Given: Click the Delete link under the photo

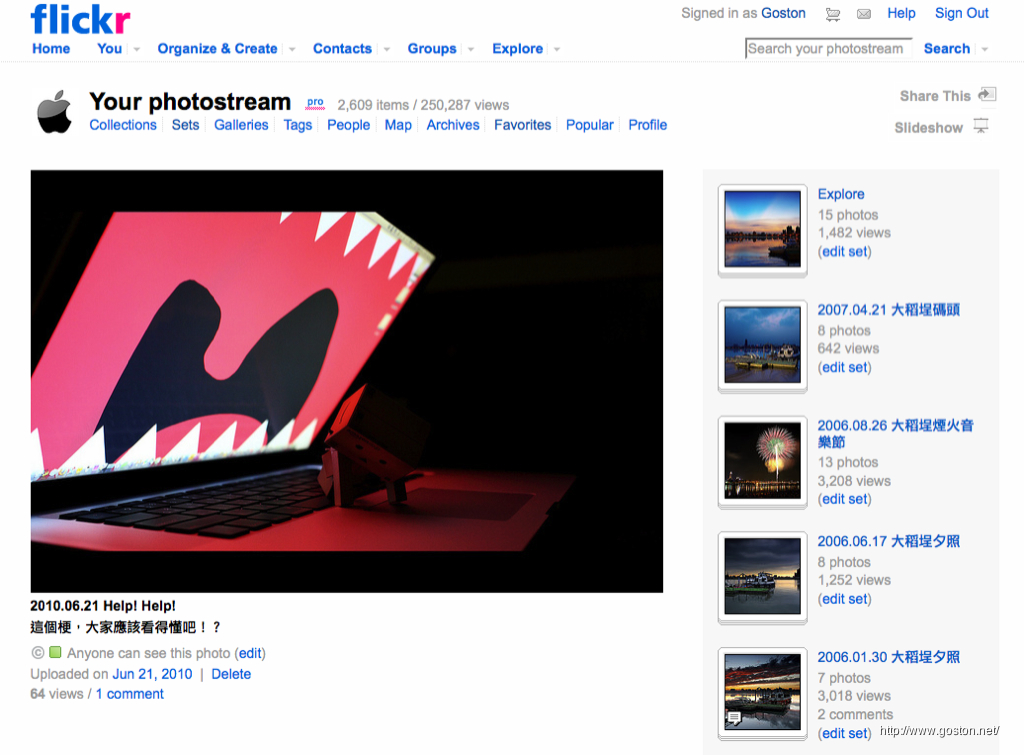Looking at the screenshot, I should (231, 674).
